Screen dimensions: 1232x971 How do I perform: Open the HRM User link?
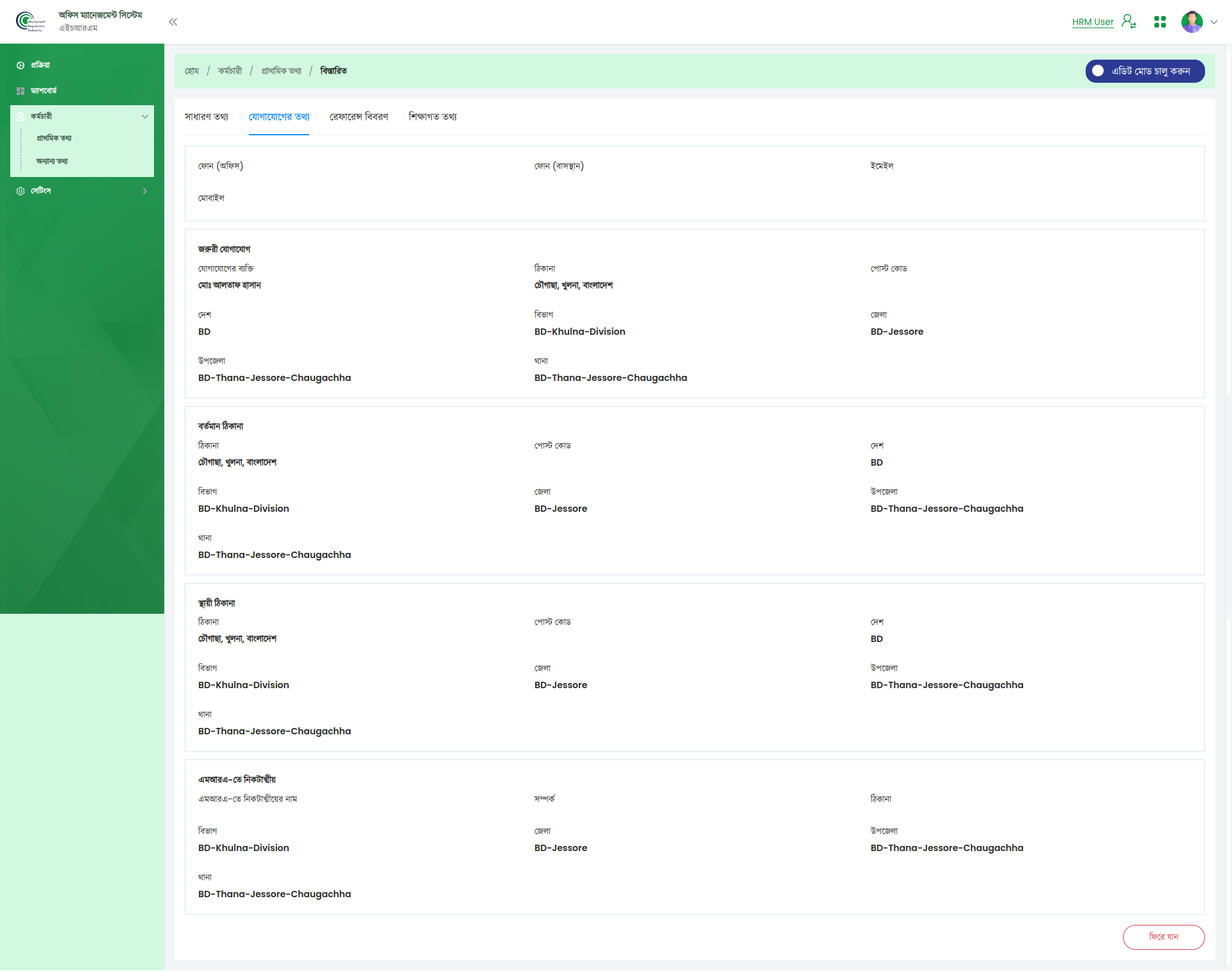coord(1093,22)
